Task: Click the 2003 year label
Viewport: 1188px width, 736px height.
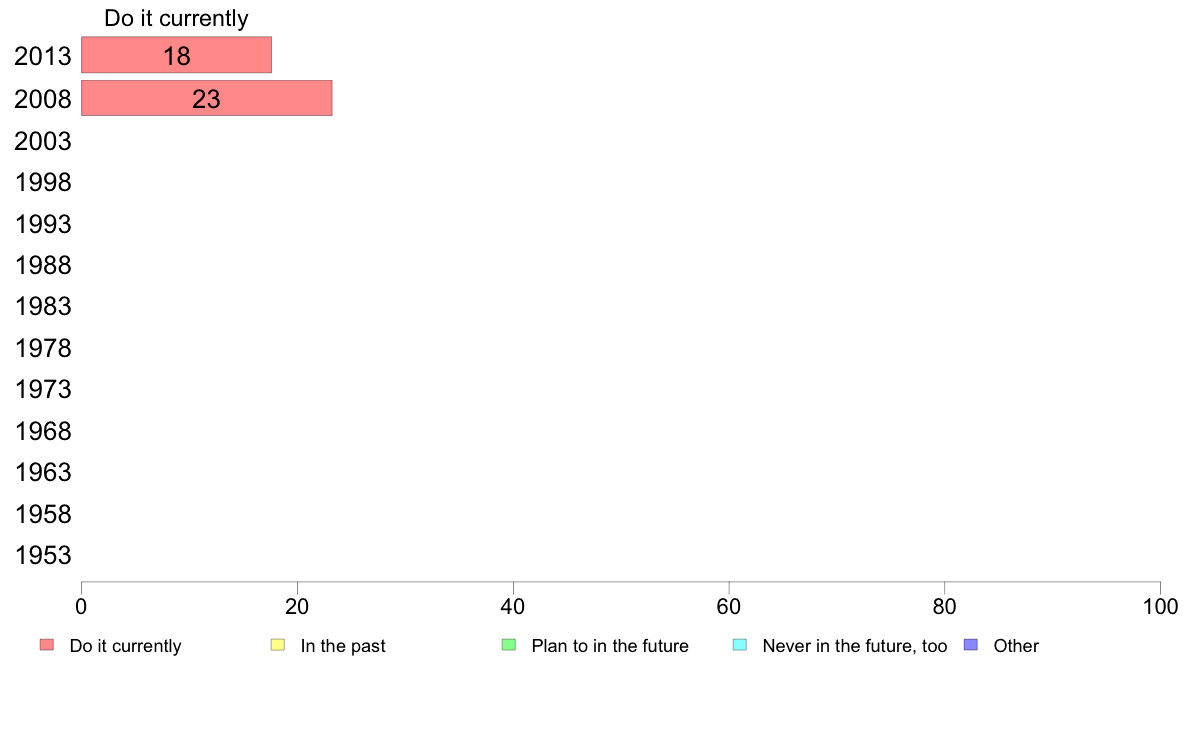Action: [x=42, y=141]
